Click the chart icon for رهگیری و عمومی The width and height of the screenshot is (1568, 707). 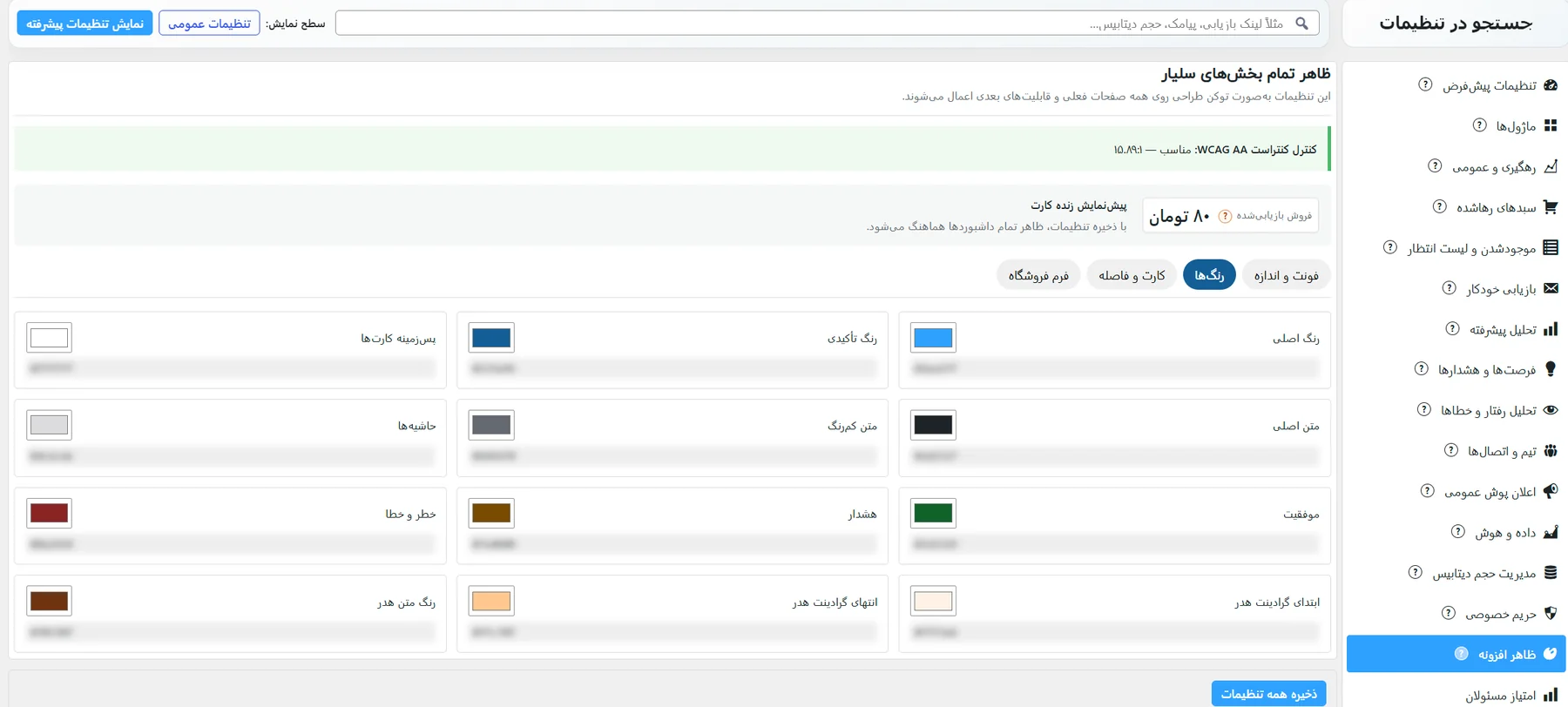(1551, 166)
